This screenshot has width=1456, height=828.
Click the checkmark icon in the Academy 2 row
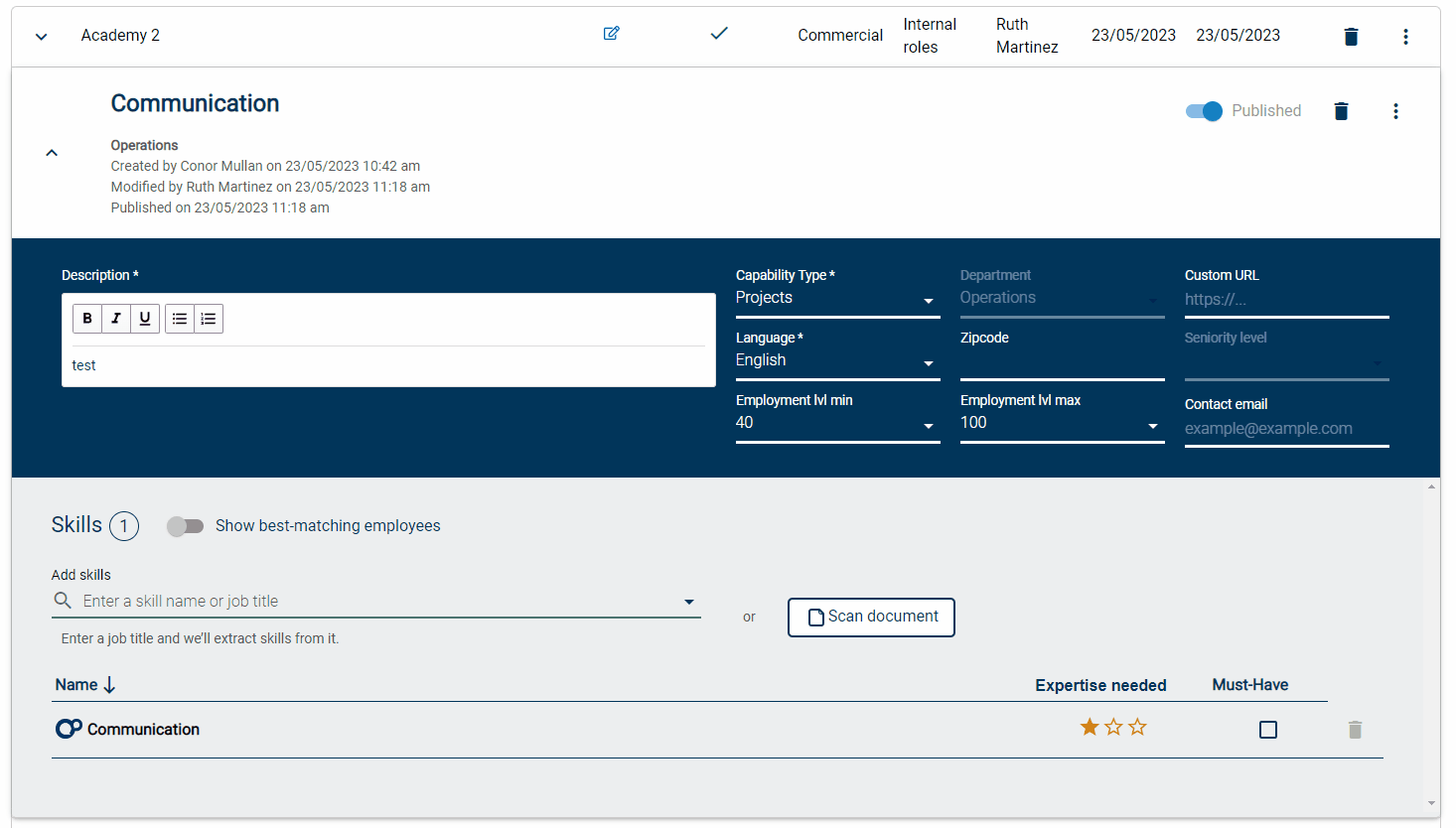(x=719, y=33)
